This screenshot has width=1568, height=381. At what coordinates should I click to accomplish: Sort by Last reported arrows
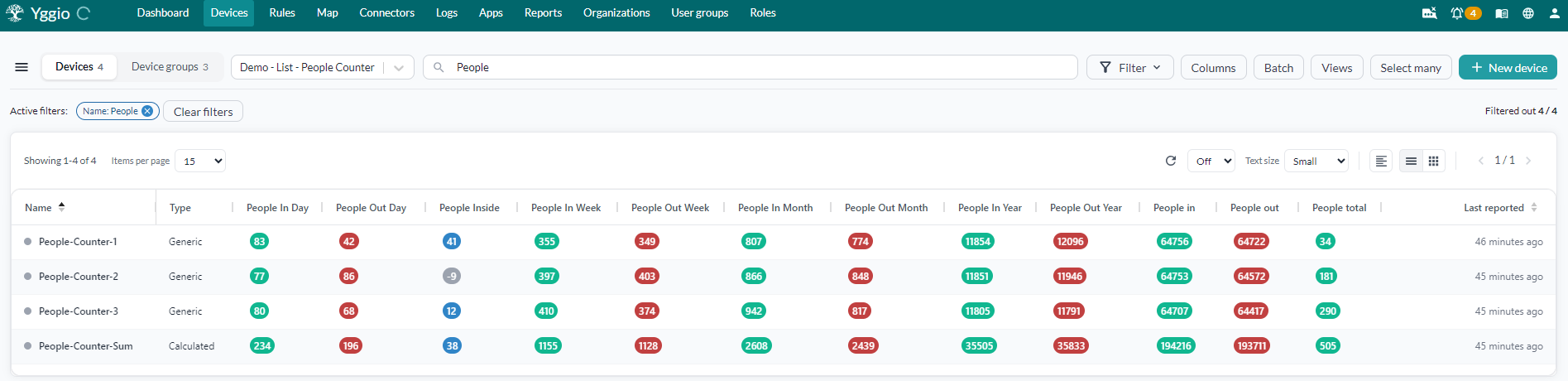pos(1534,207)
